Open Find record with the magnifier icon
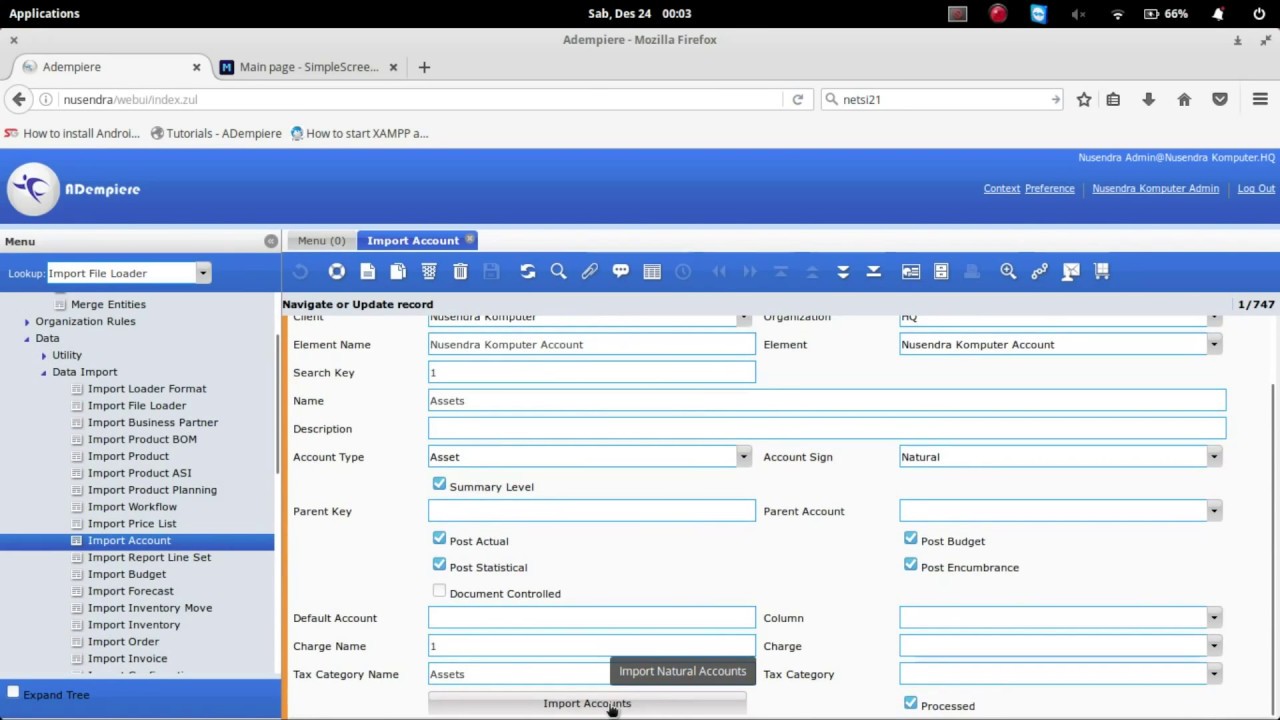The width and height of the screenshot is (1280, 720). pos(558,271)
